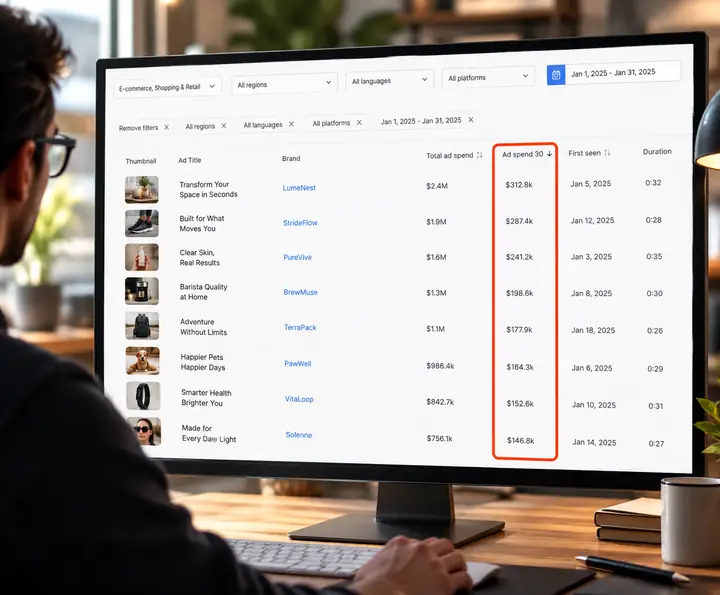
Task: Clear the Jan 1 - Jan 31 date chip
Action: click(471, 120)
